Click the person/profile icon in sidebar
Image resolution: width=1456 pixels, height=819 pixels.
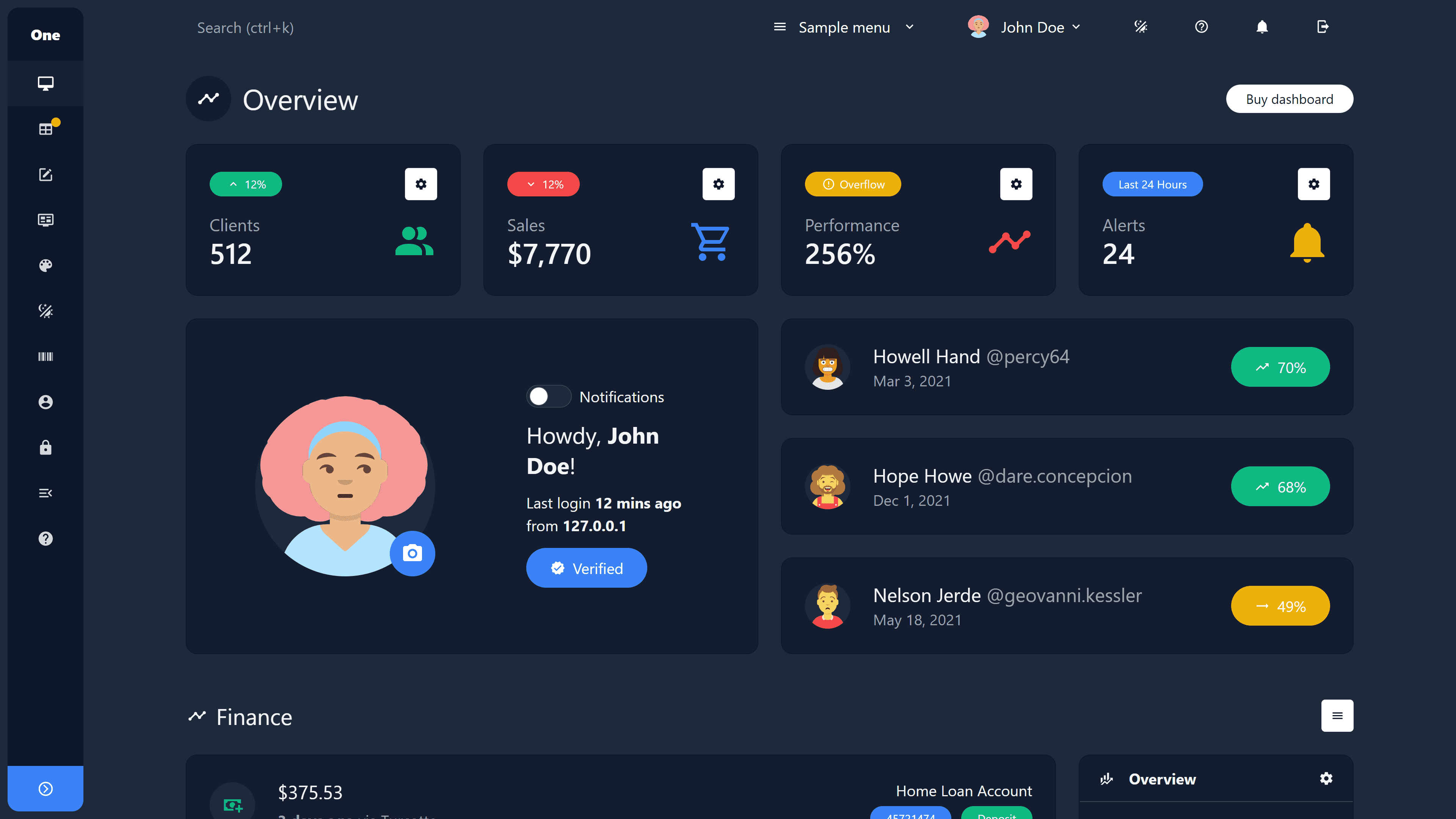pyautogui.click(x=45, y=402)
